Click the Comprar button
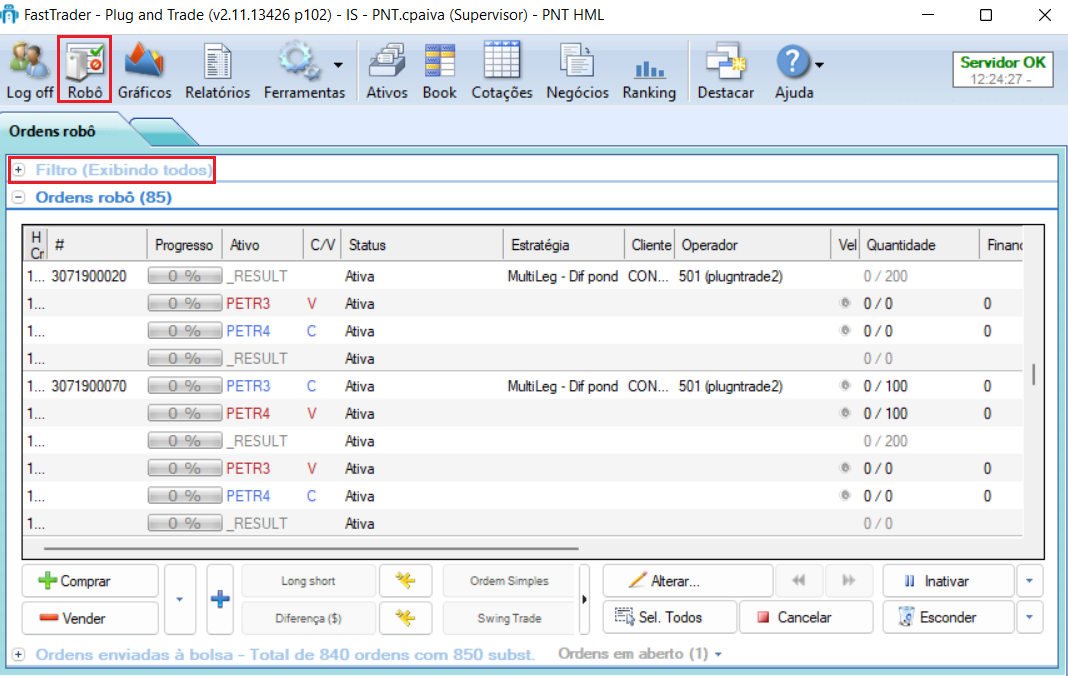This screenshot has height=676, width=1068. 90,581
